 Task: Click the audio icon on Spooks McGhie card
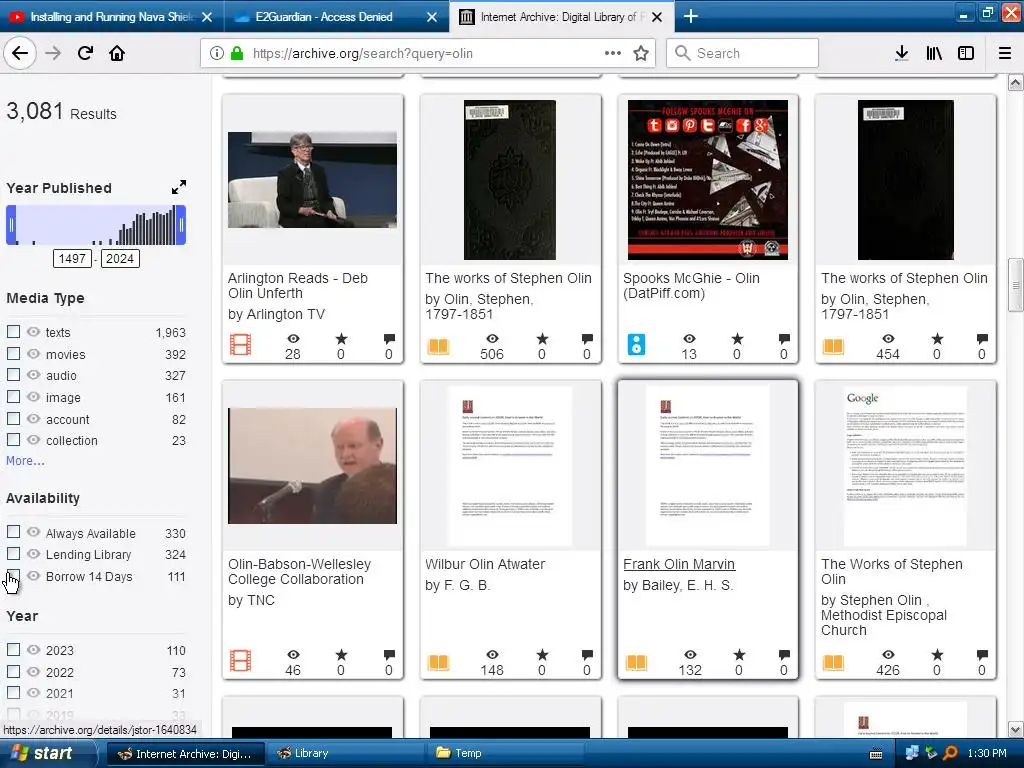pyautogui.click(x=636, y=344)
